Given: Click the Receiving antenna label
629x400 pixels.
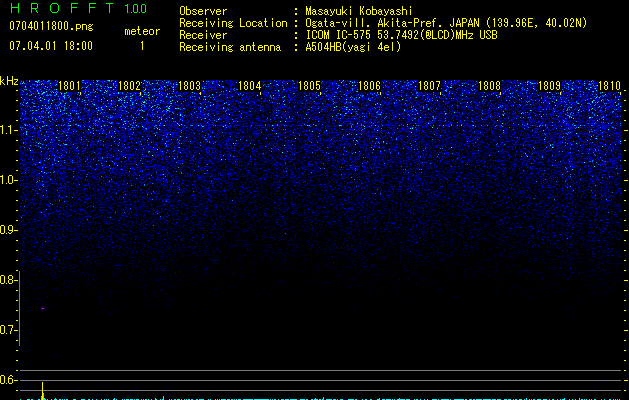Looking at the screenshot, I should (230, 47).
